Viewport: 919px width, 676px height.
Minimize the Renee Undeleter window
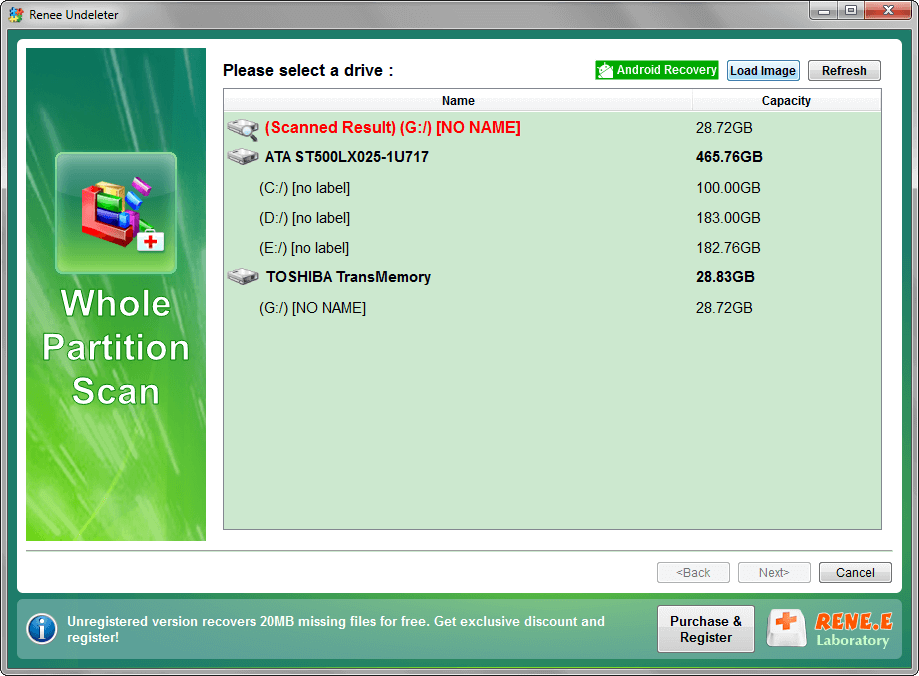click(824, 11)
